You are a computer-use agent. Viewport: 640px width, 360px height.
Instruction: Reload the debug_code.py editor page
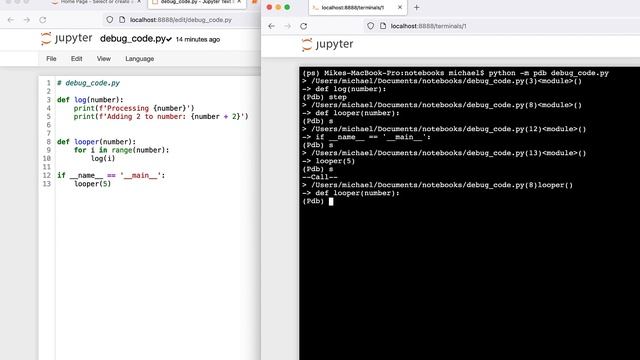click(x=42, y=20)
